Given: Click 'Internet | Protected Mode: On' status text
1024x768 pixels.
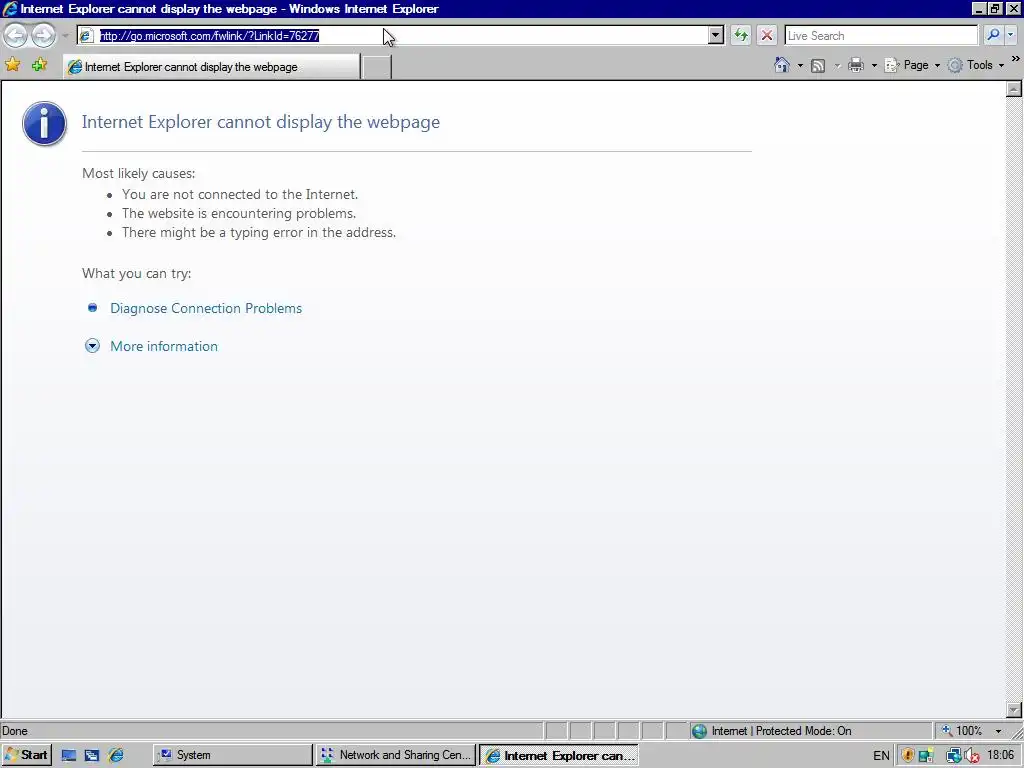Looking at the screenshot, I should point(781,731).
